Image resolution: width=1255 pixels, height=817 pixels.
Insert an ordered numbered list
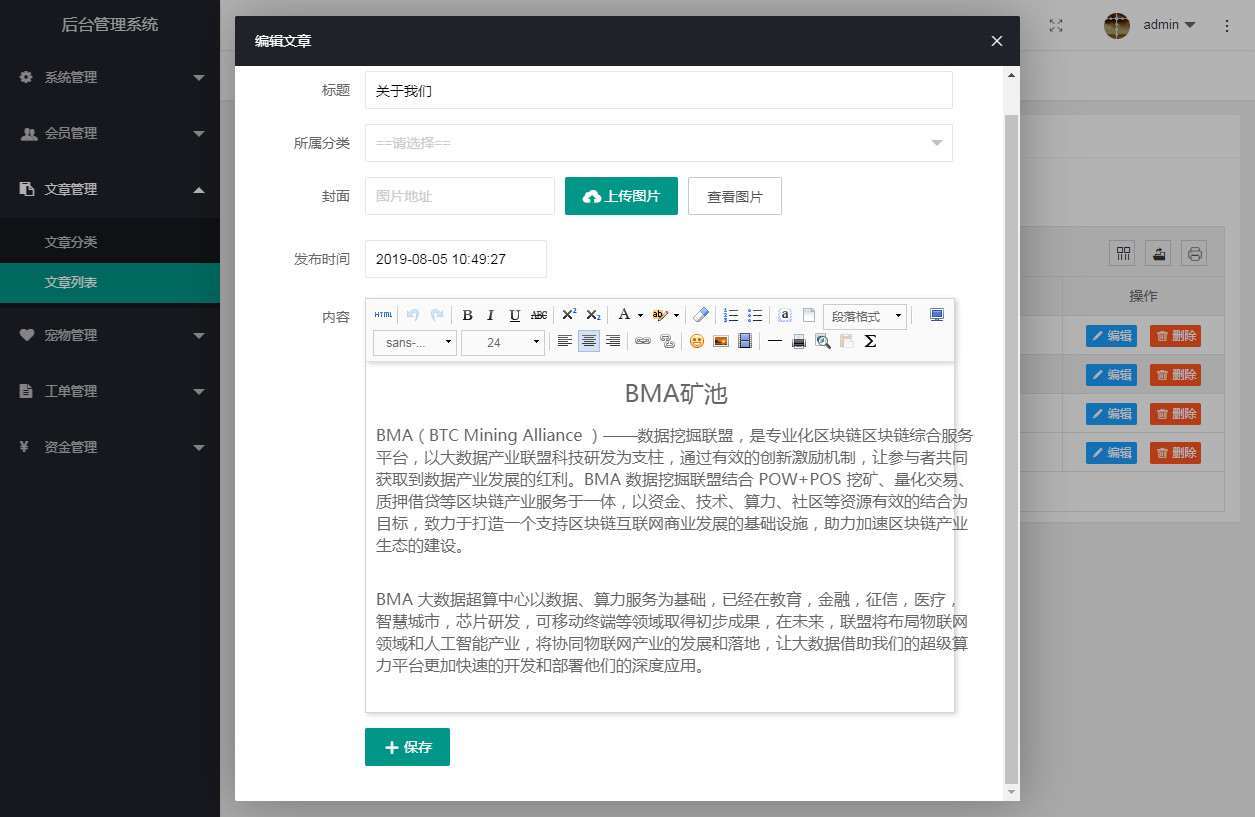click(731, 316)
